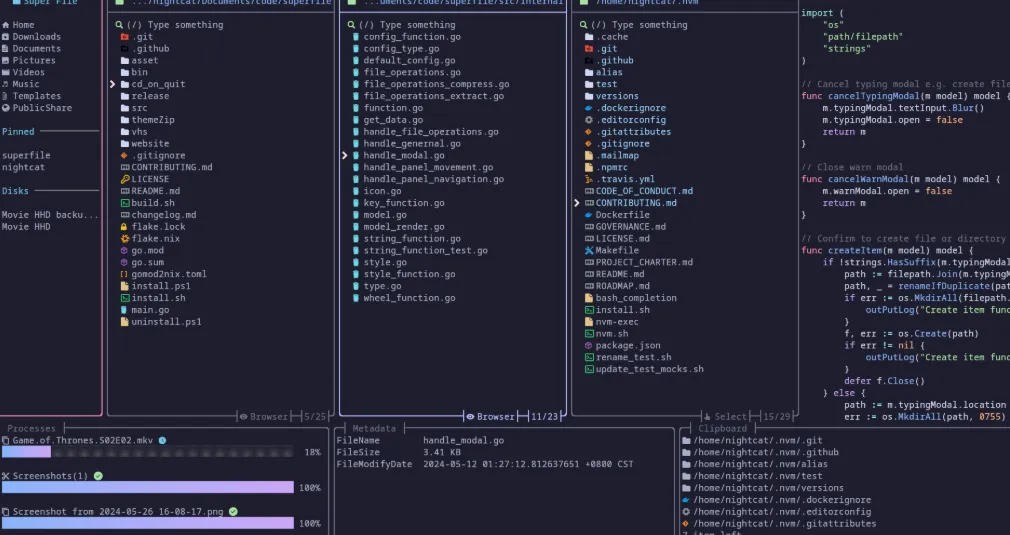Go to Videos in the sidebar
The image size is (1010, 535).
pos(29,72)
